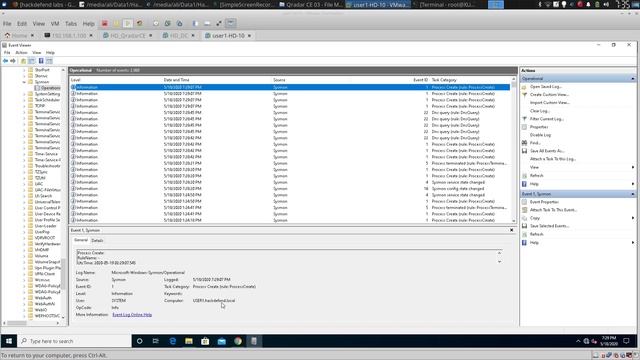
Task: Click the VMware play/resume icon
Action: pyautogui.click(x=127, y=24)
